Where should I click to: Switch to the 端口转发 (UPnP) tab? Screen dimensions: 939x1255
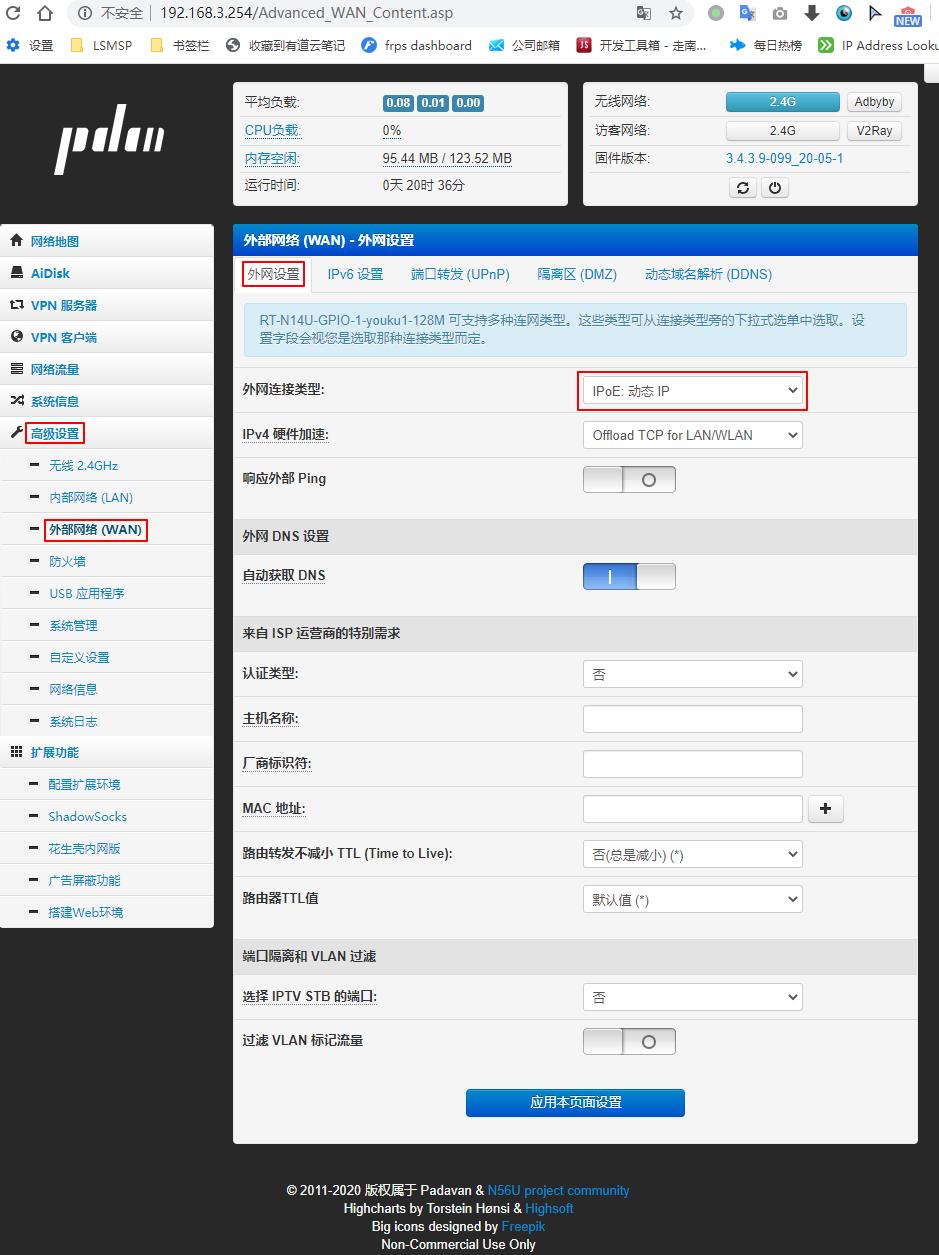pos(460,274)
